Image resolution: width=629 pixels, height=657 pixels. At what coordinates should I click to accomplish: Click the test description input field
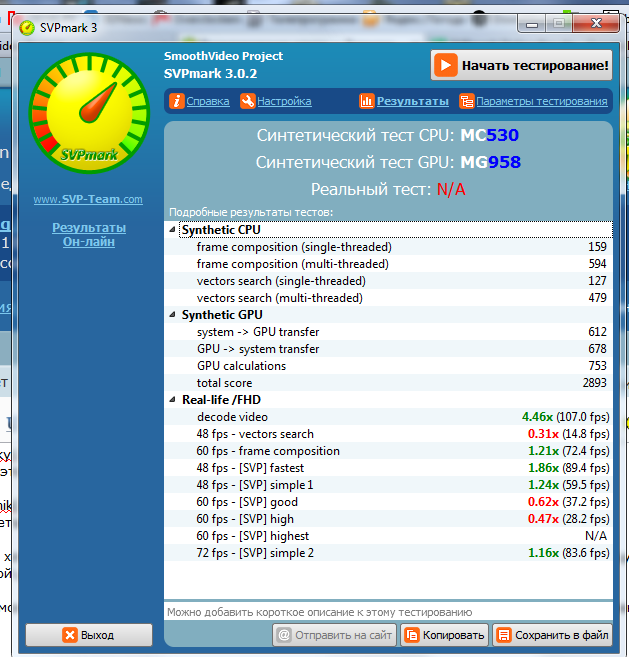[388, 611]
